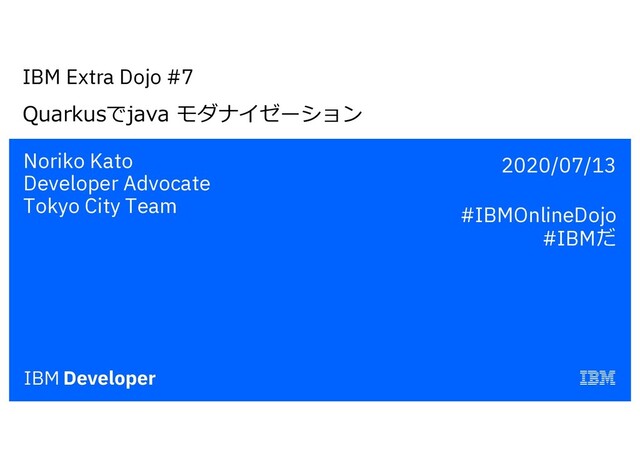Click the で character after Quarkus
The width and height of the screenshot is (640, 453).
pyautogui.click(x=116, y=114)
